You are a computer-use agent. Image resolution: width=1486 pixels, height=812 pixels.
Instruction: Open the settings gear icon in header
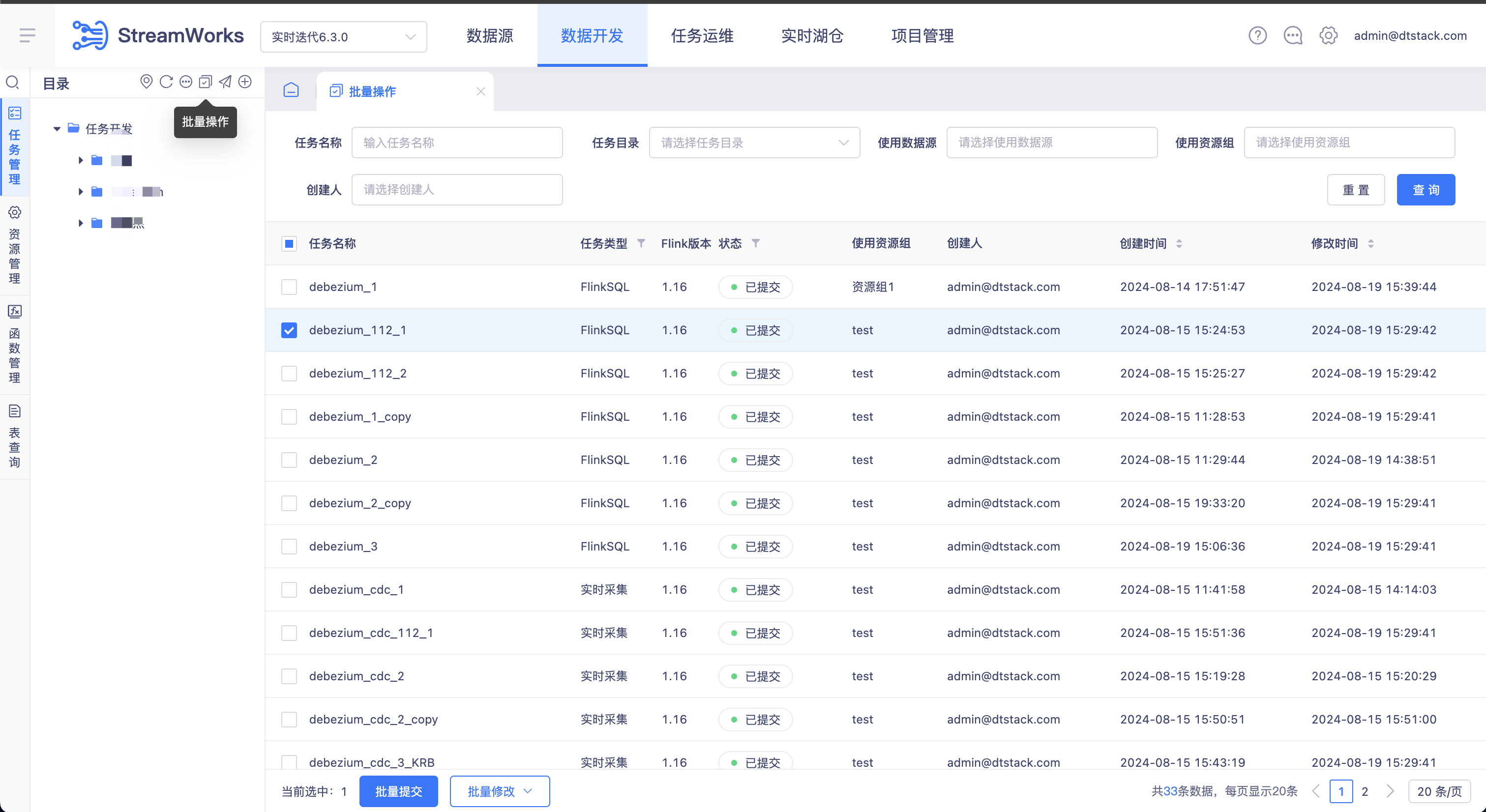(1328, 35)
